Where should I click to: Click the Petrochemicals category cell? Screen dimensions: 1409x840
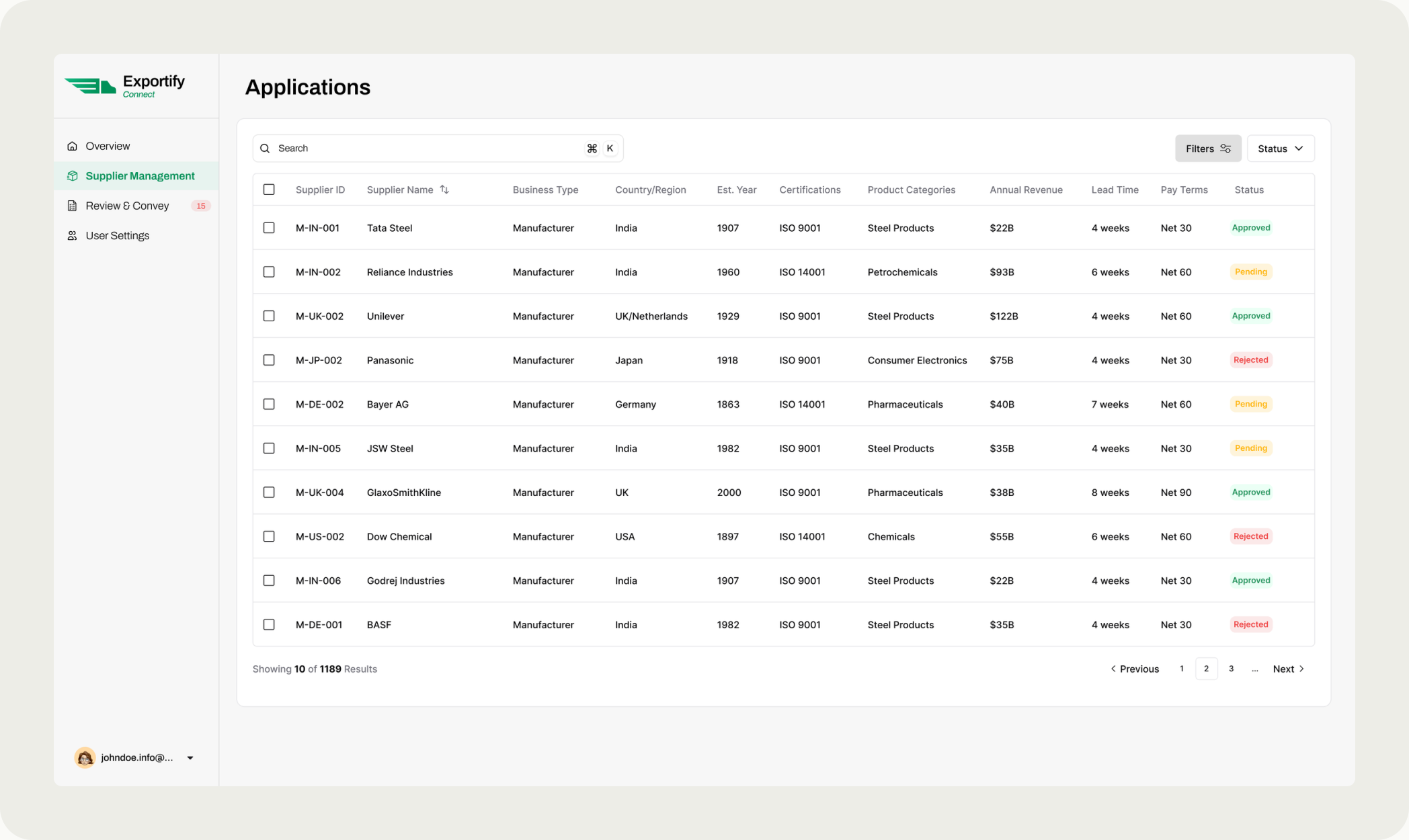coord(902,272)
